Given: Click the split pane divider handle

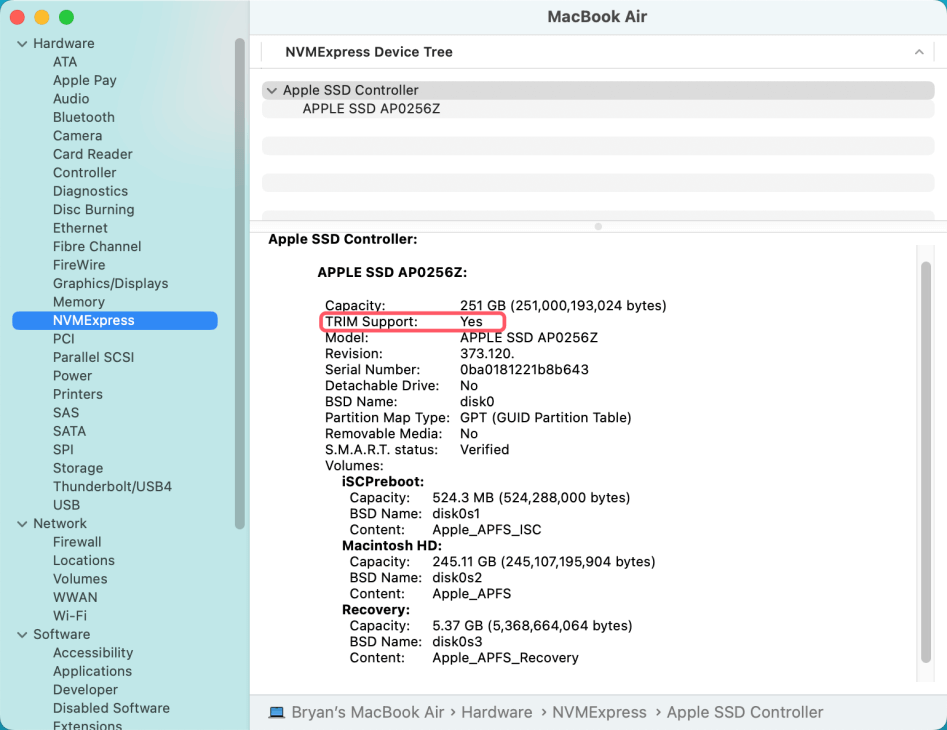Looking at the screenshot, I should [x=598, y=226].
